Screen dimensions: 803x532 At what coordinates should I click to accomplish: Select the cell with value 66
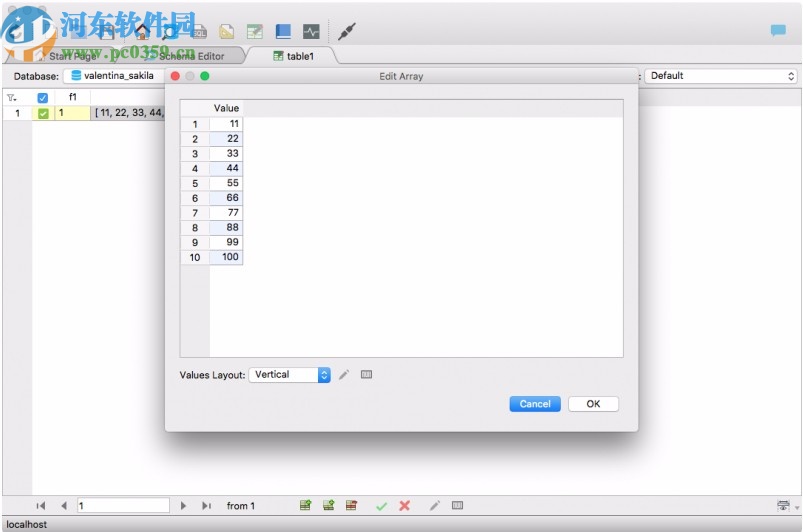[x=226, y=198]
